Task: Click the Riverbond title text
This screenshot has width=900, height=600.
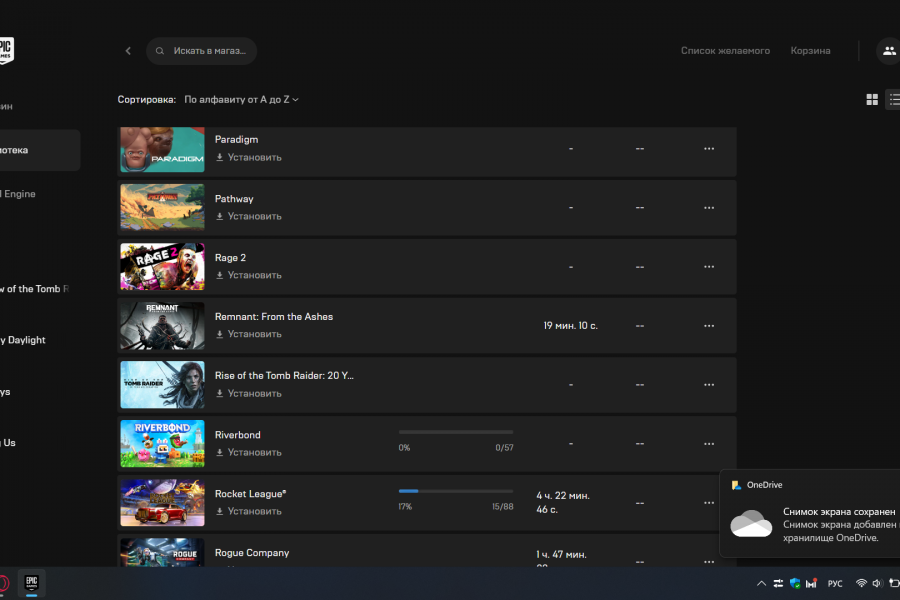Action: click(x=238, y=435)
